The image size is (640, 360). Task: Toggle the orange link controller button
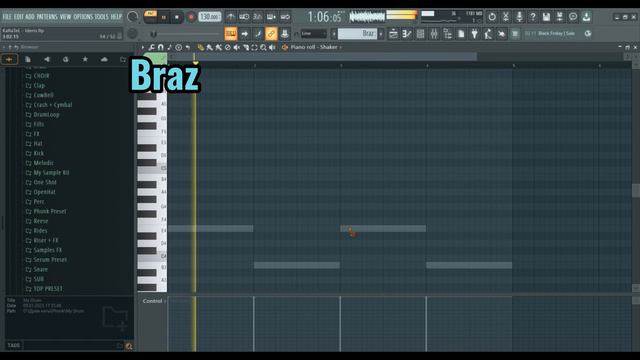[271, 34]
